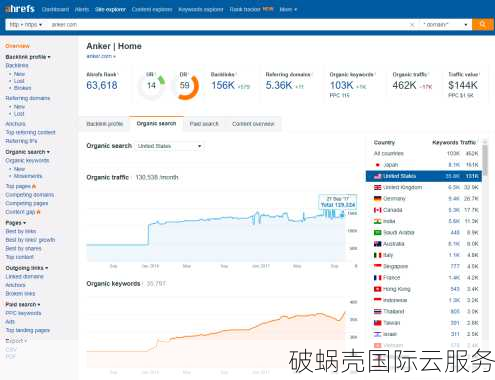495x380 pixels.
Task: Switch to the Paid search tab
Action: [x=204, y=124]
